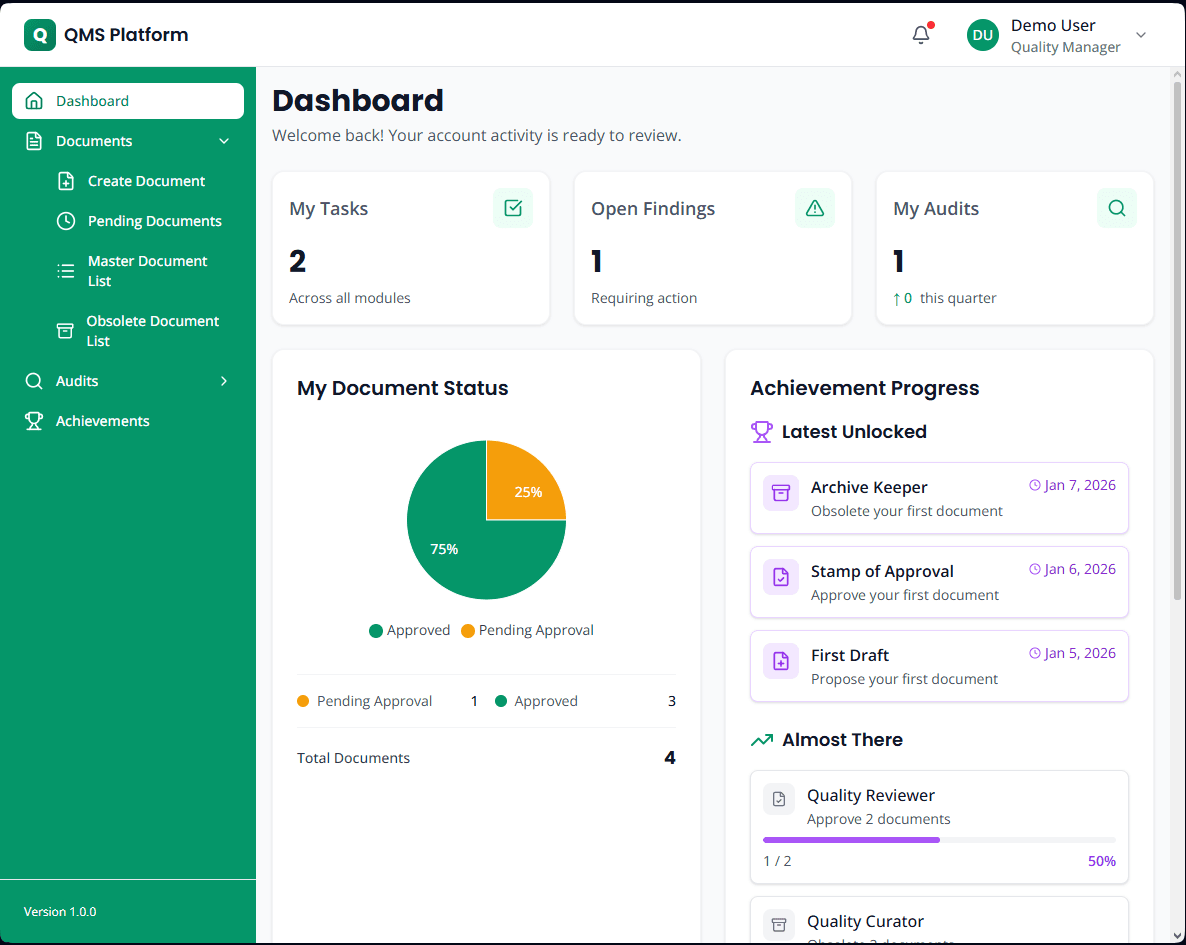Toggle the Pending Approval chart legend item
Image resolution: width=1186 pixels, height=945 pixels.
point(527,630)
